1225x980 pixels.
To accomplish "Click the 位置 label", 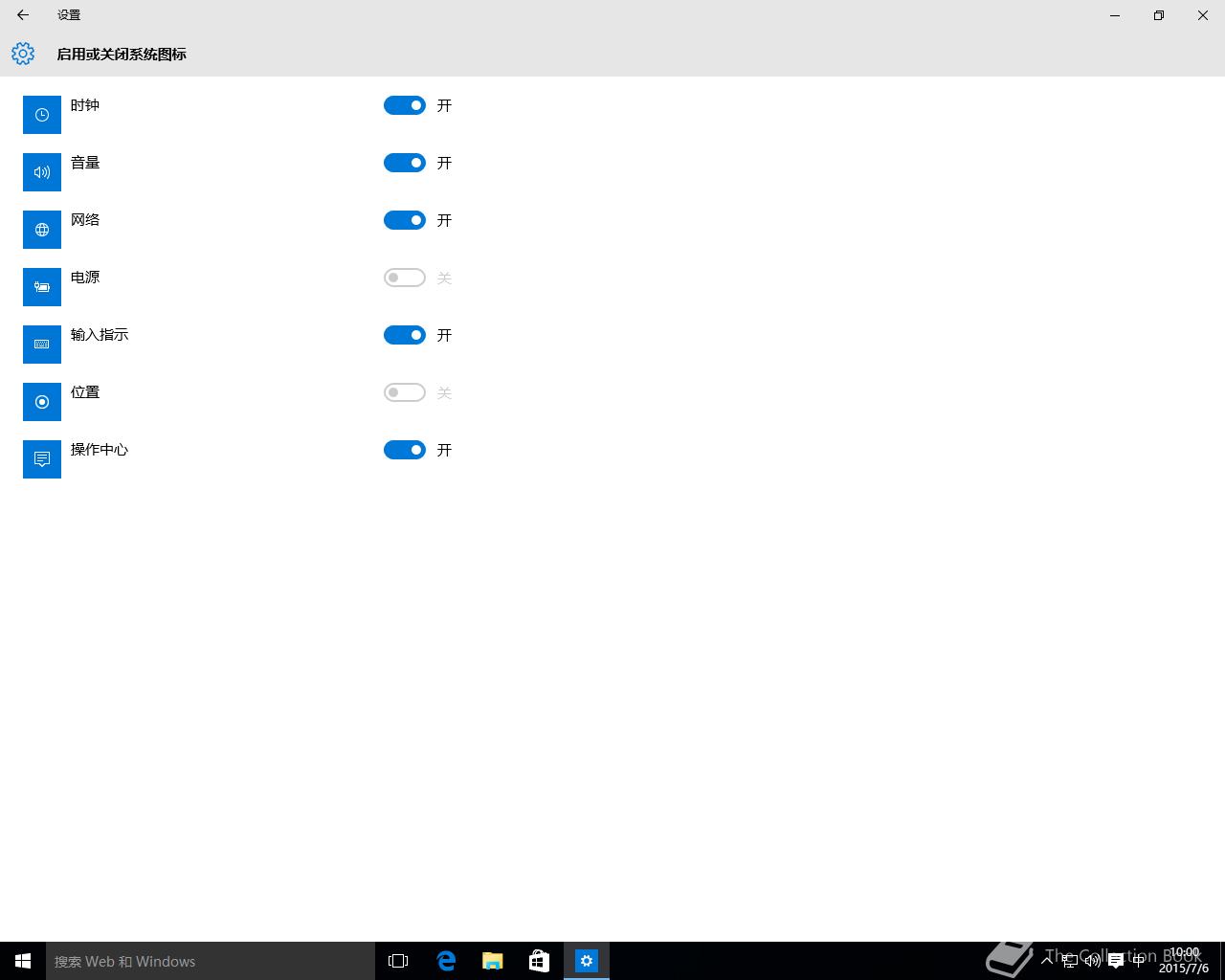I will [x=85, y=392].
